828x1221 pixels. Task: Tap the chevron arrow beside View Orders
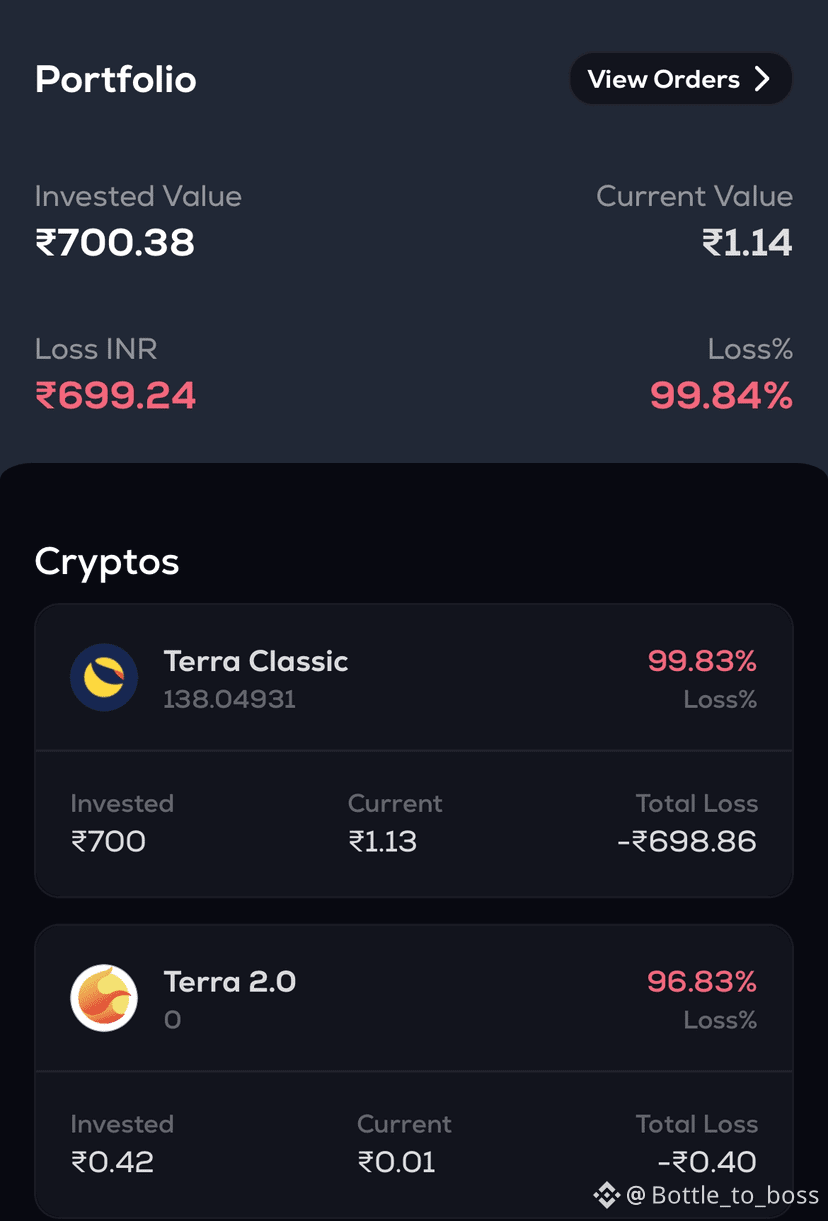[762, 79]
